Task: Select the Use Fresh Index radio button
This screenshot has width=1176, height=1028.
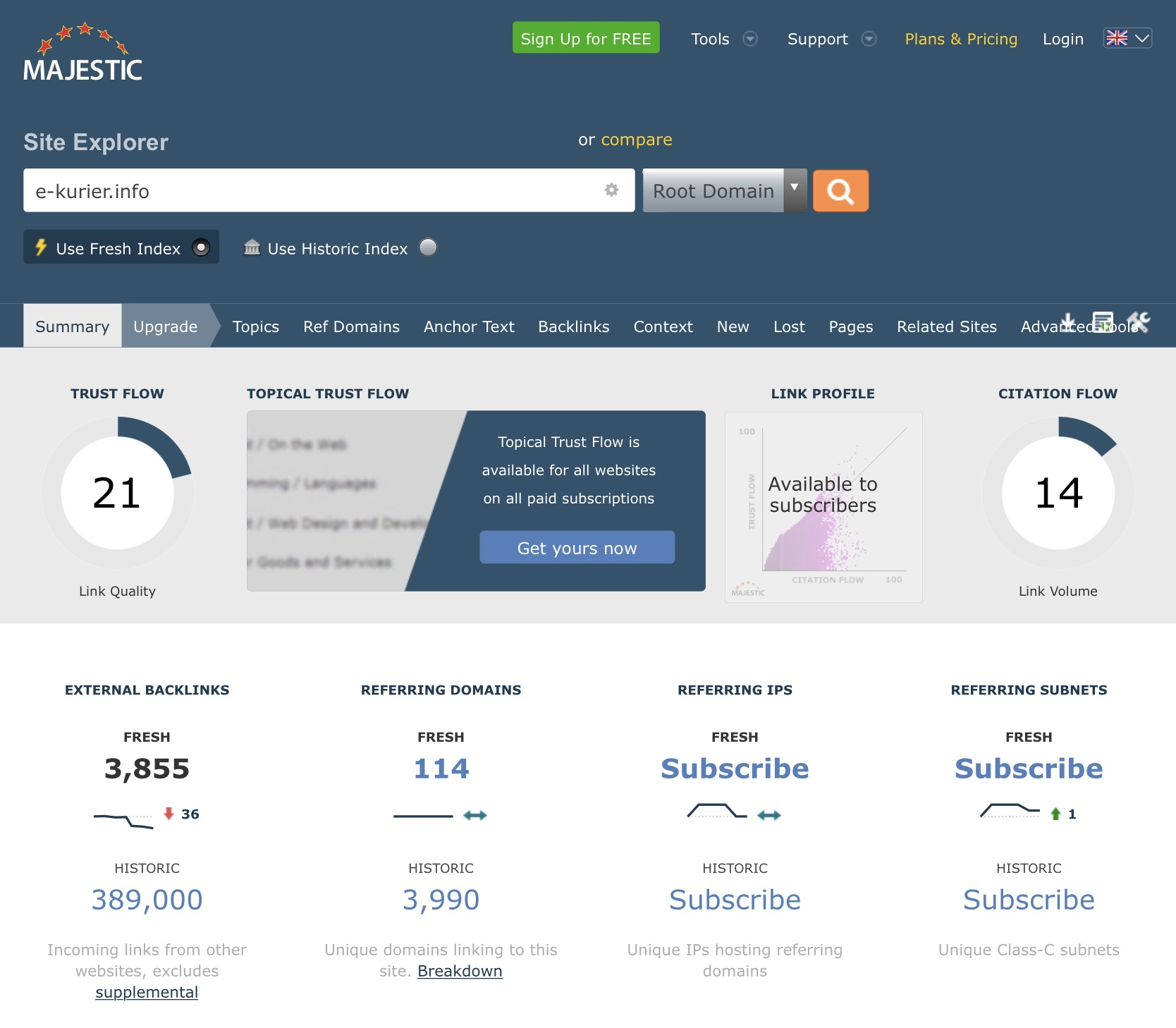Action: [x=201, y=247]
